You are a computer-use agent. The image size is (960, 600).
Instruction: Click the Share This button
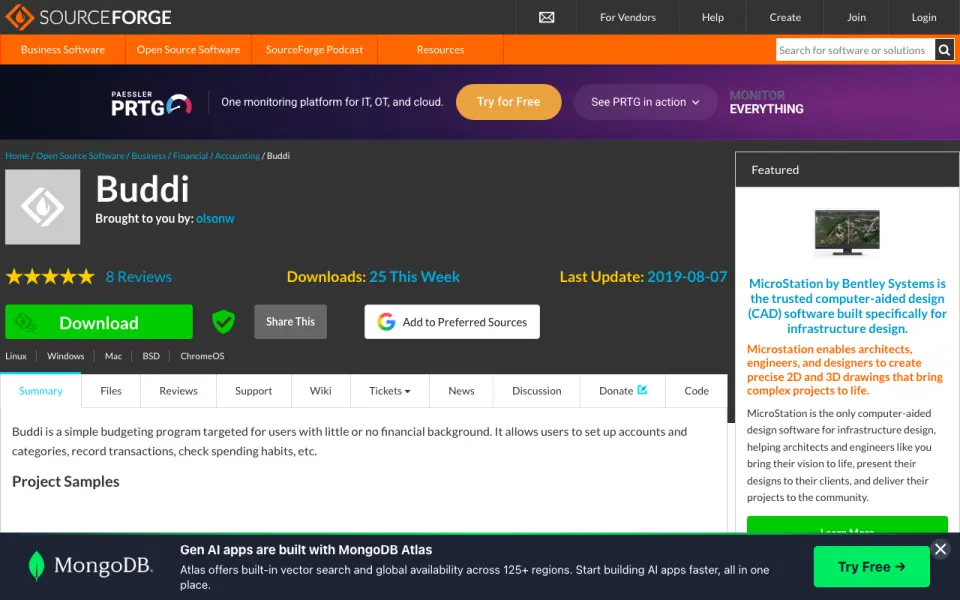(290, 321)
